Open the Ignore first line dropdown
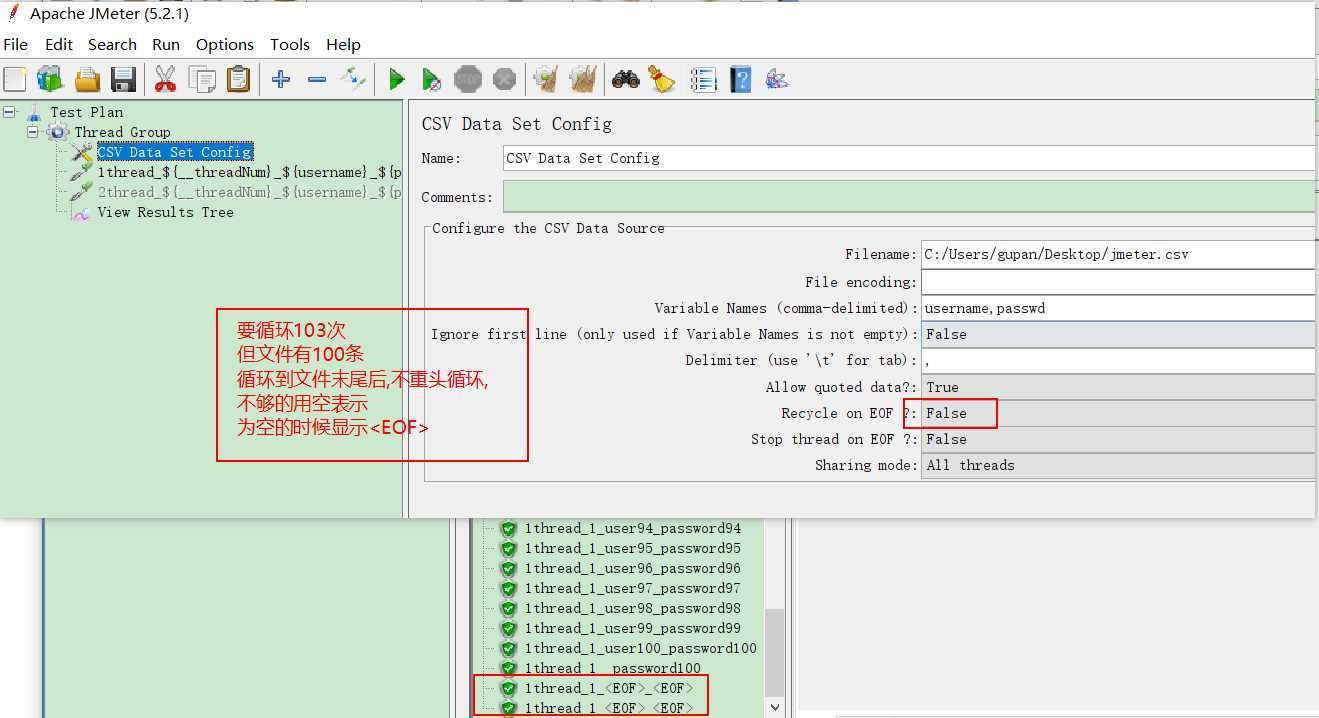1319x718 pixels. (x=1117, y=334)
